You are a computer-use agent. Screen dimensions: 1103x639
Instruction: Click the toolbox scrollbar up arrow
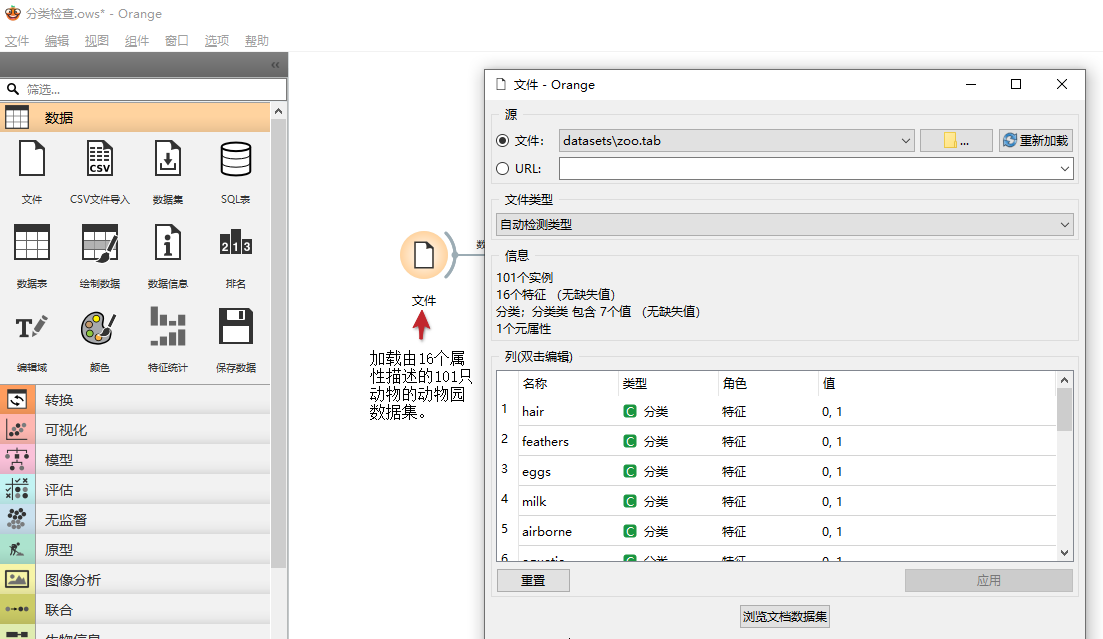(279, 111)
